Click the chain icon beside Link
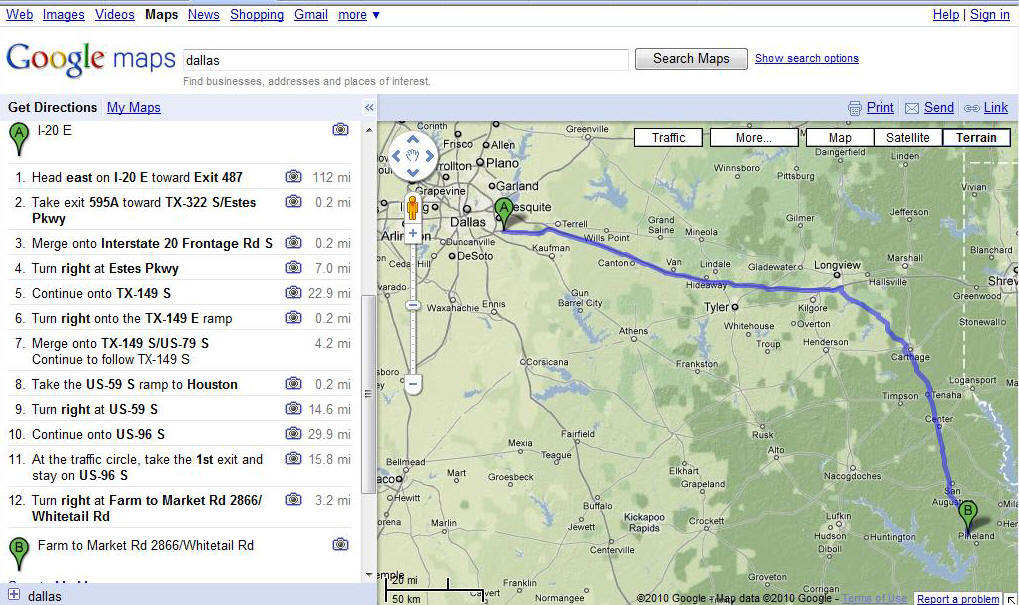 [x=972, y=108]
